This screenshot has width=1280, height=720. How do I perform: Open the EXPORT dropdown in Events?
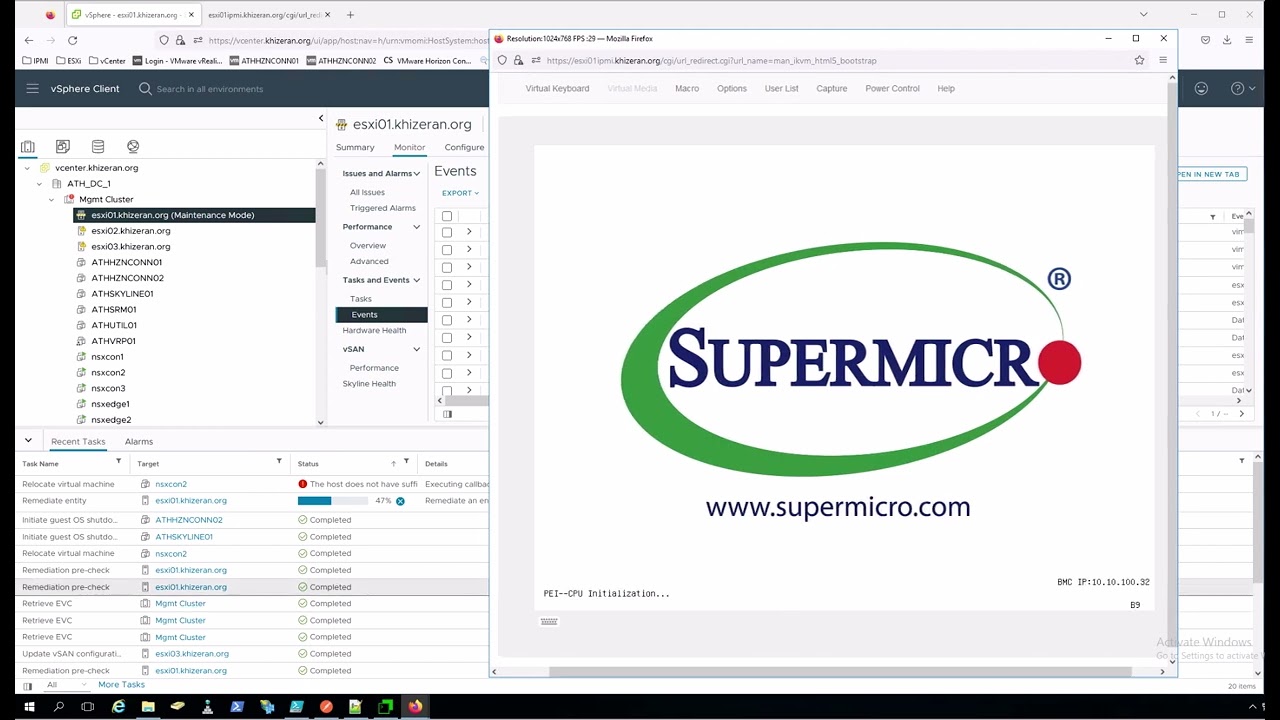460,193
